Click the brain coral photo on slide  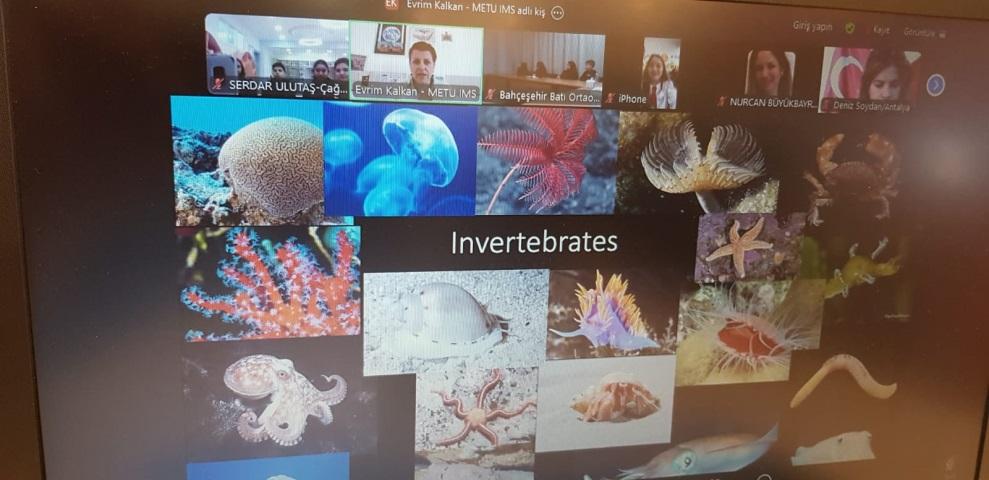[x=247, y=161]
